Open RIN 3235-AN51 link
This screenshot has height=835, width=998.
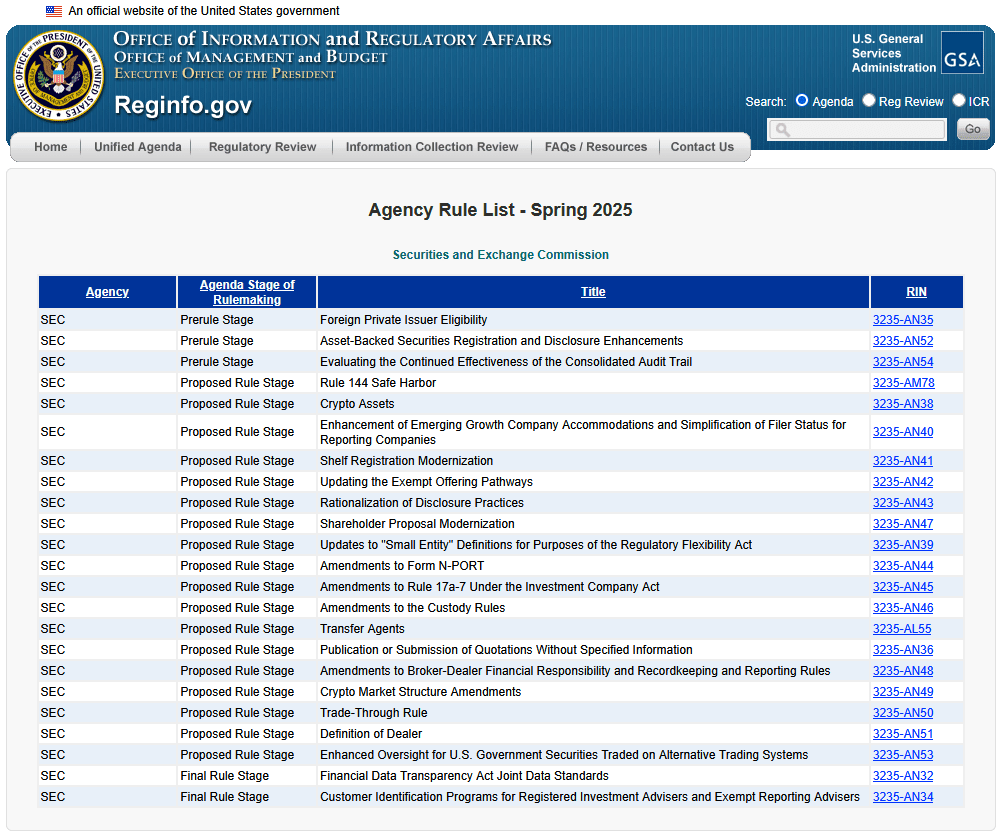click(x=903, y=734)
